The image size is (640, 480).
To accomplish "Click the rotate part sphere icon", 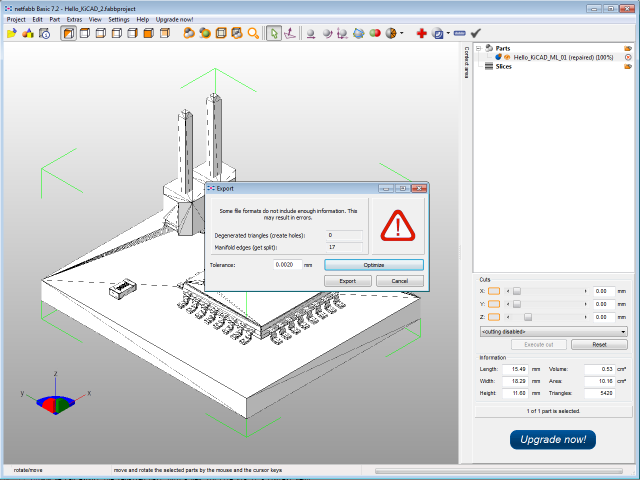I will [x=327, y=33].
